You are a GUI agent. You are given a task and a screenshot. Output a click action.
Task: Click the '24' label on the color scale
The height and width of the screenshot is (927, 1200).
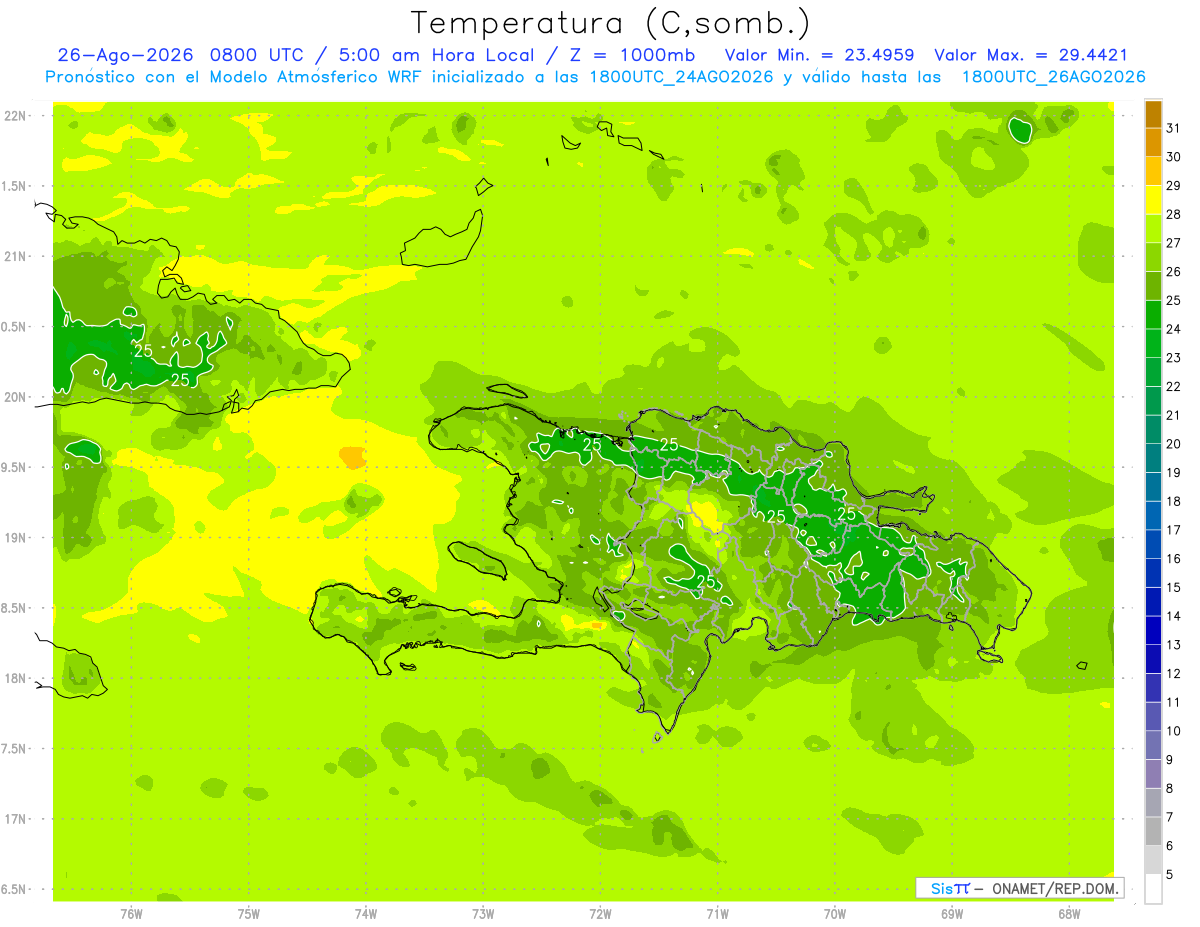pos(1174,329)
